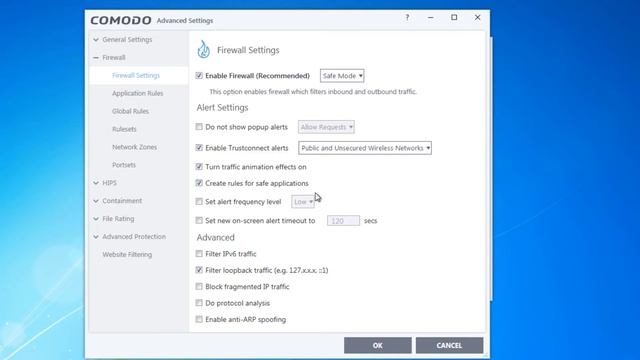Expand General Settings section
This screenshot has width=640, height=360.
[96, 40]
